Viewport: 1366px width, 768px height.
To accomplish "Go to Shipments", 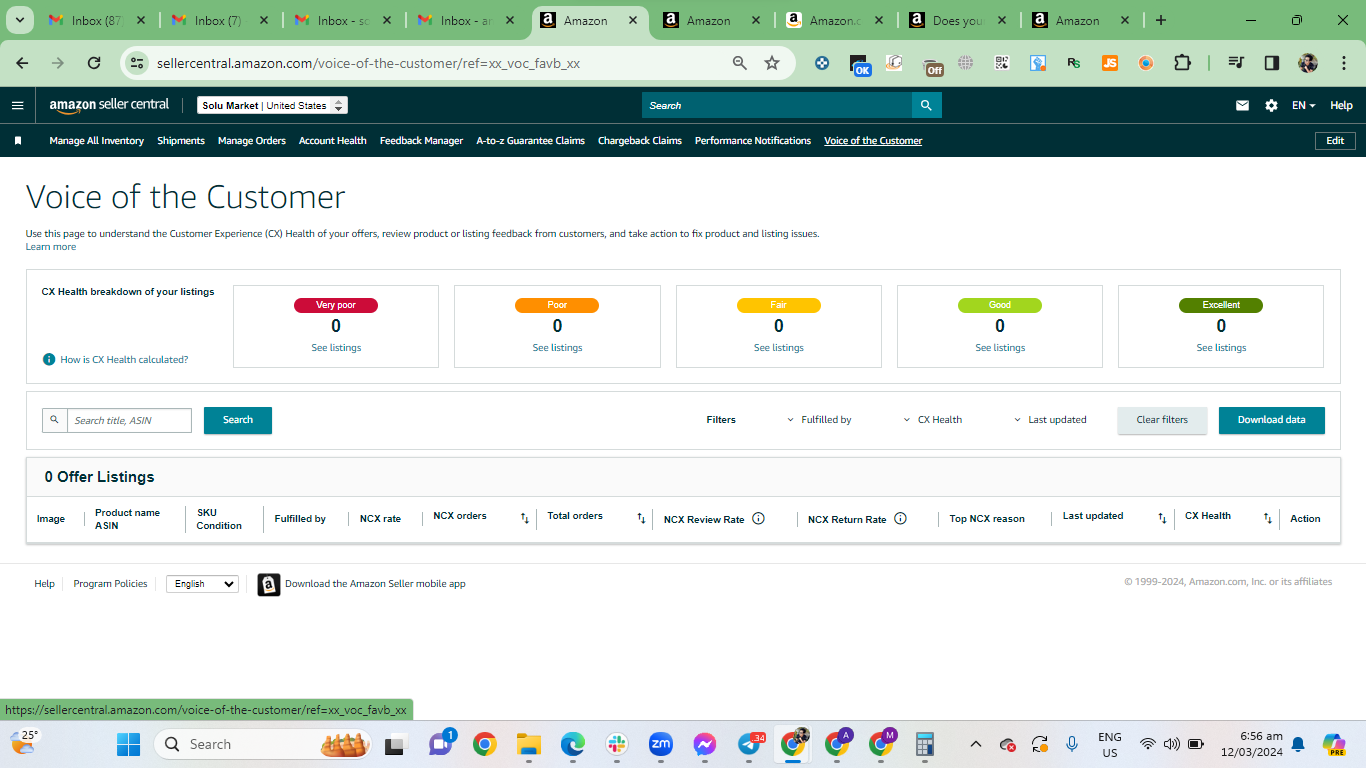I will [x=181, y=141].
